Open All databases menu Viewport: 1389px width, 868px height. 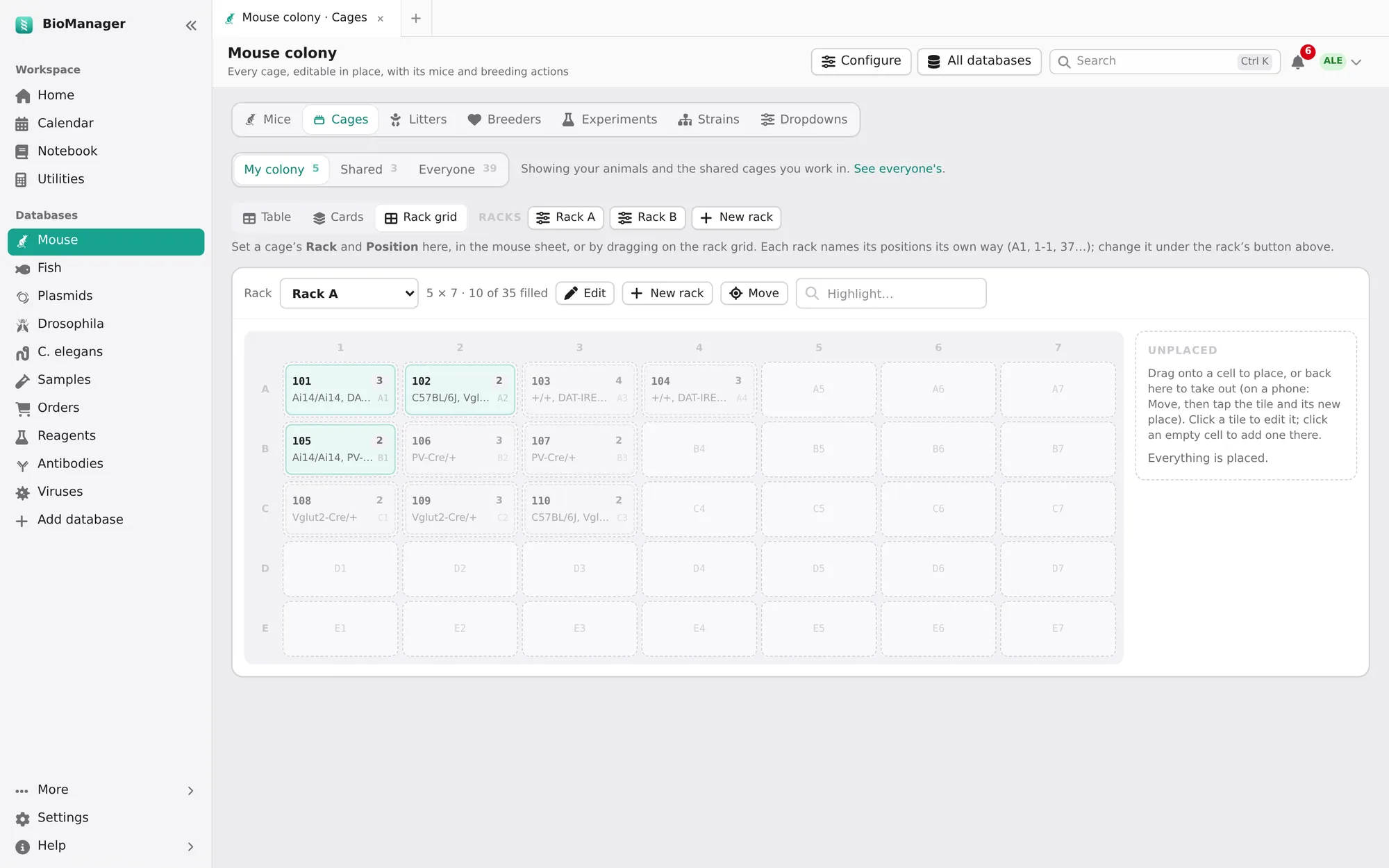(979, 61)
